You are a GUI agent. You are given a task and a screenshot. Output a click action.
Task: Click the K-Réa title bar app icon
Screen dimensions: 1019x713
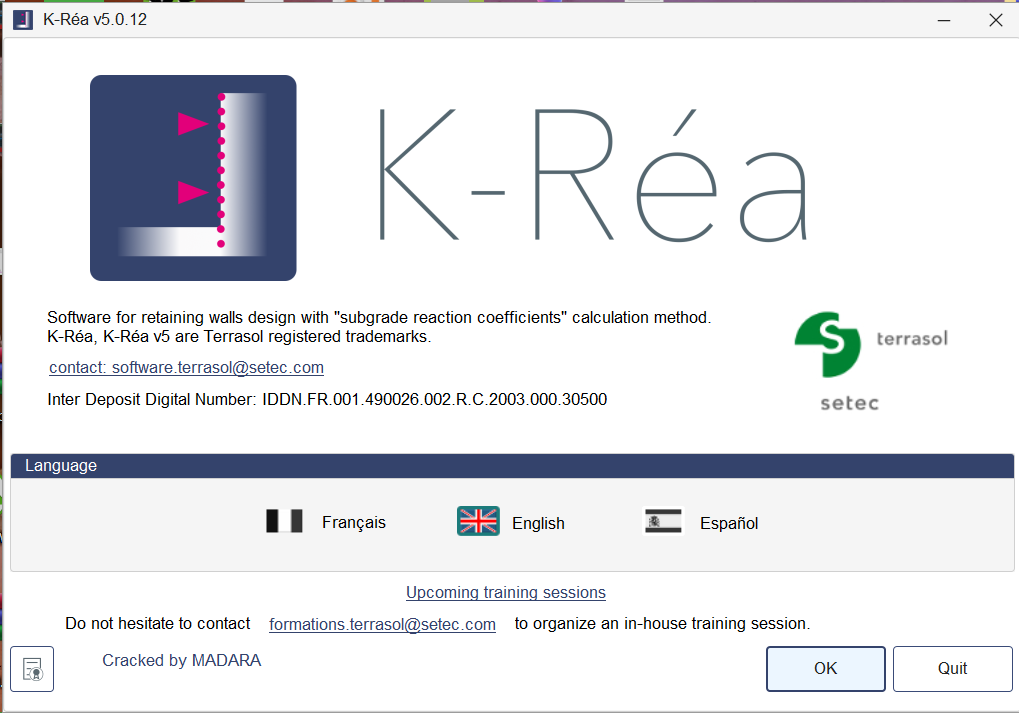point(23,19)
